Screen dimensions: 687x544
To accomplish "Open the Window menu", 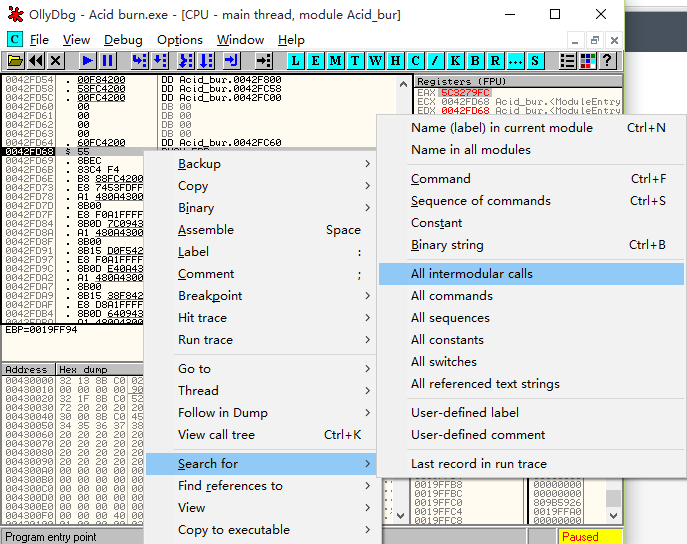I will click(240, 40).
